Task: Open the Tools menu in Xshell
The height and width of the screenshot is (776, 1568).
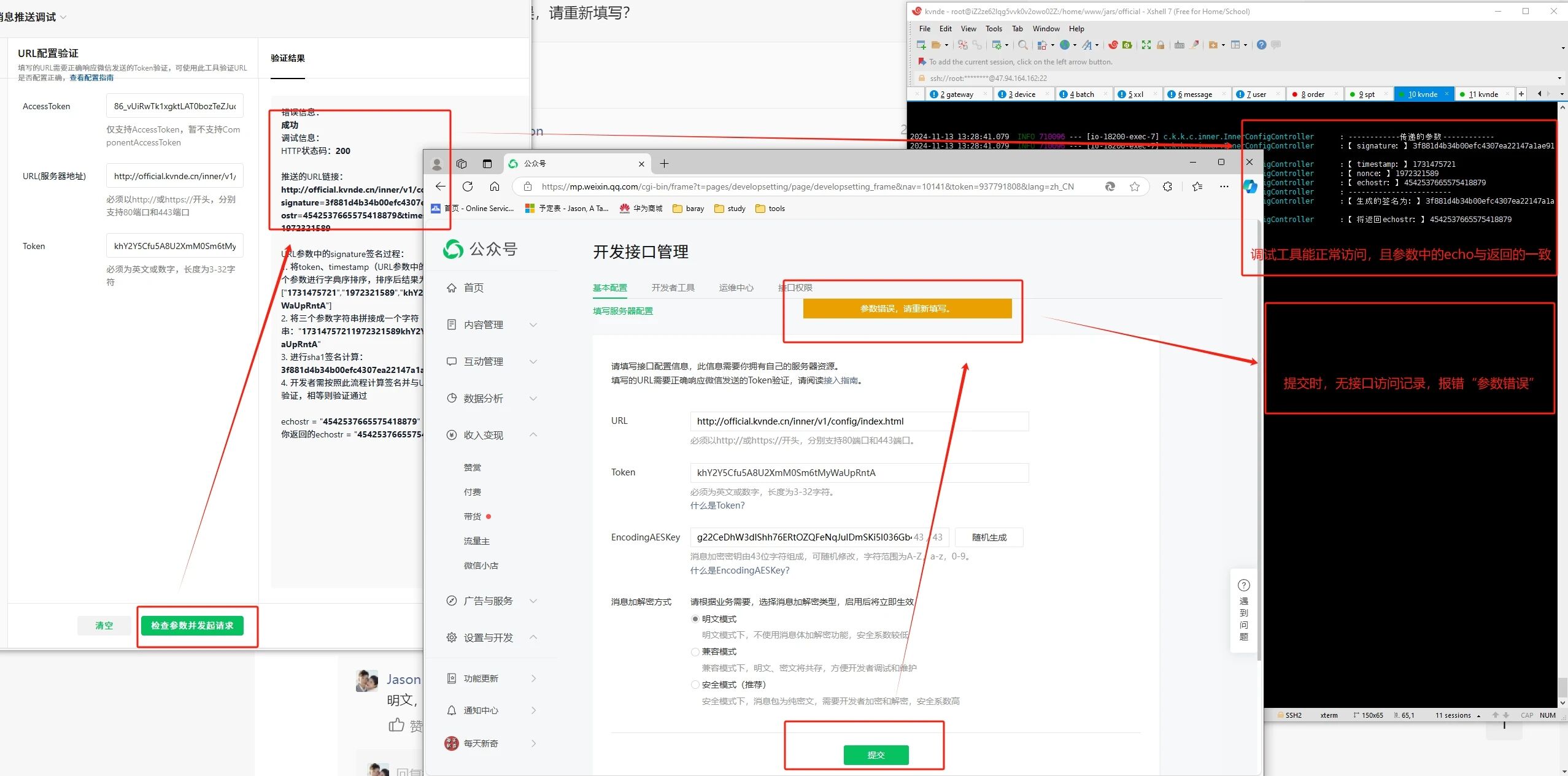Action: pos(993,29)
